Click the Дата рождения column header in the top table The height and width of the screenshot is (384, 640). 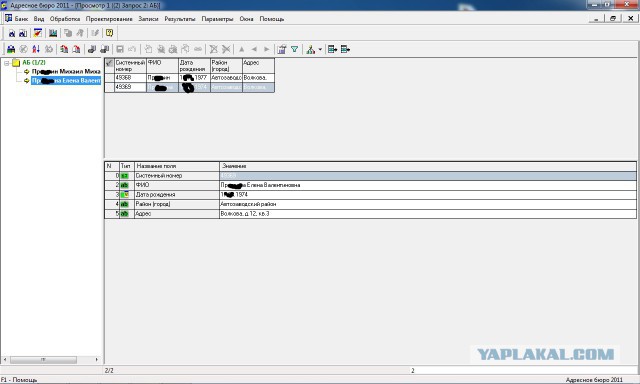point(194,66)
